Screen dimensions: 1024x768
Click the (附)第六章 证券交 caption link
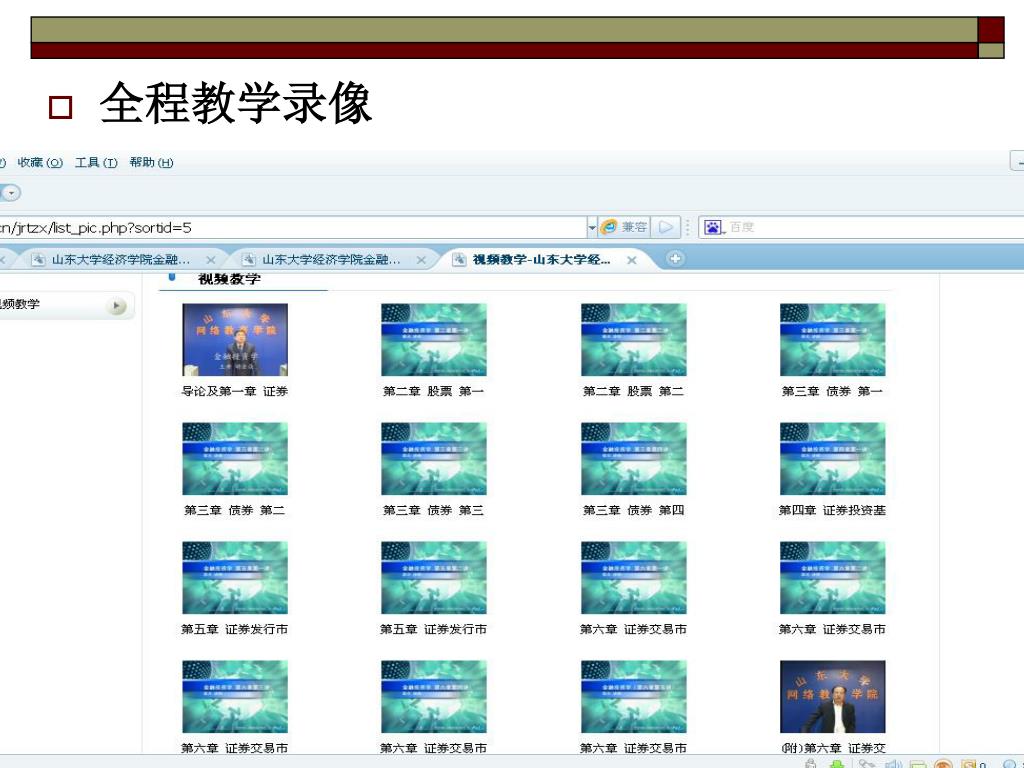(x=833, y=748)
